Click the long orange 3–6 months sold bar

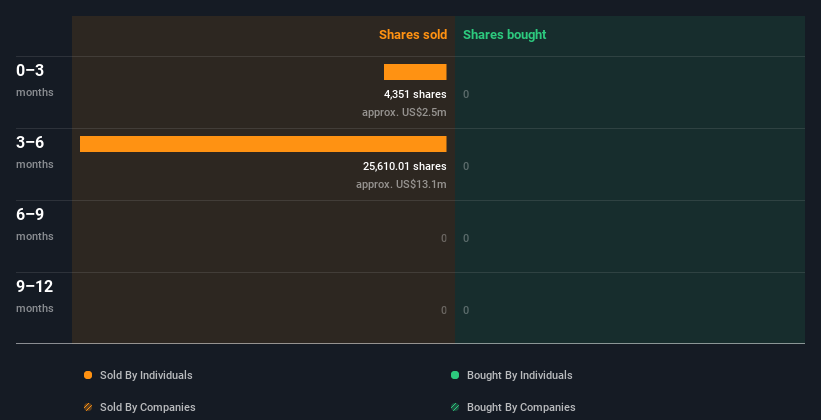(263, 144)
